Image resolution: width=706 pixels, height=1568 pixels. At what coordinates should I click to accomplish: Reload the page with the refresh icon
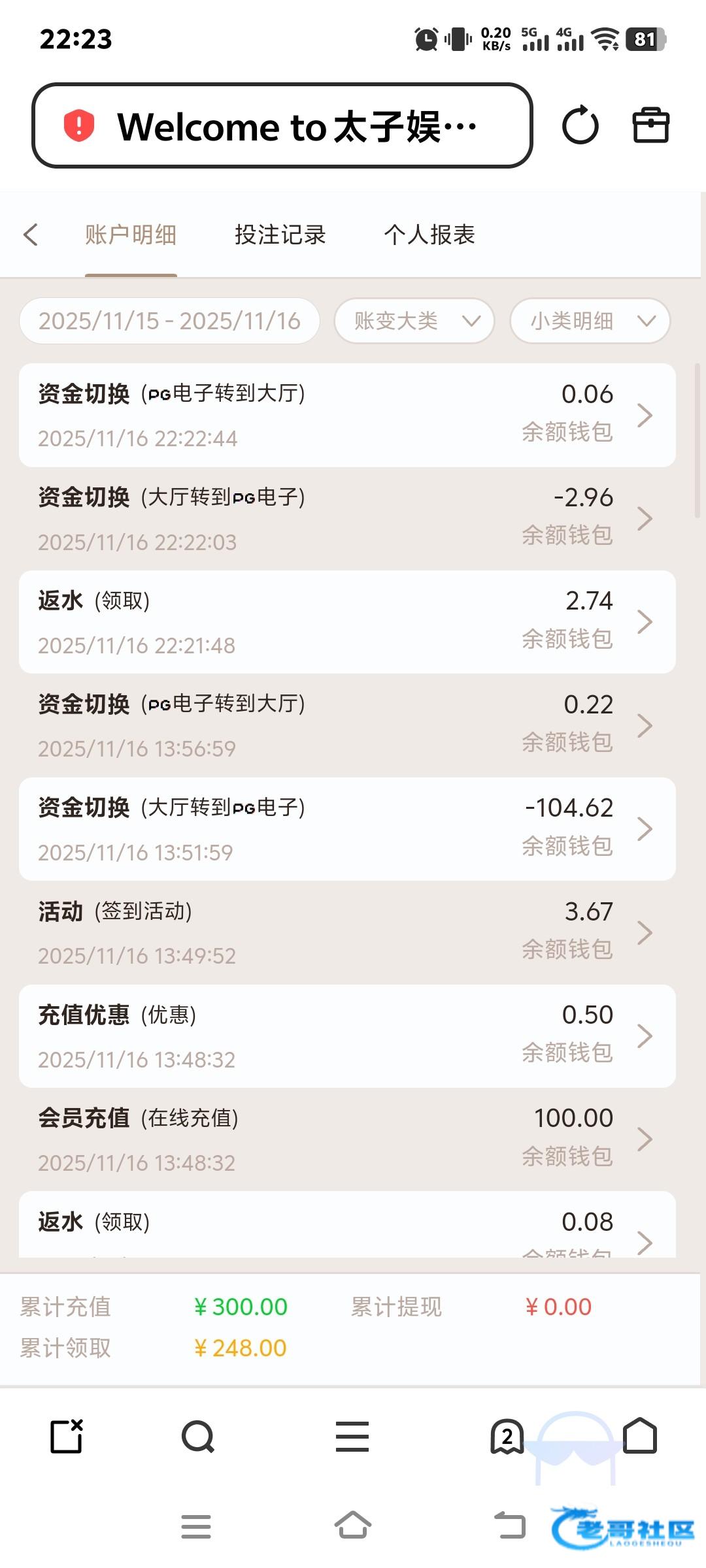(x=580, y=125)
